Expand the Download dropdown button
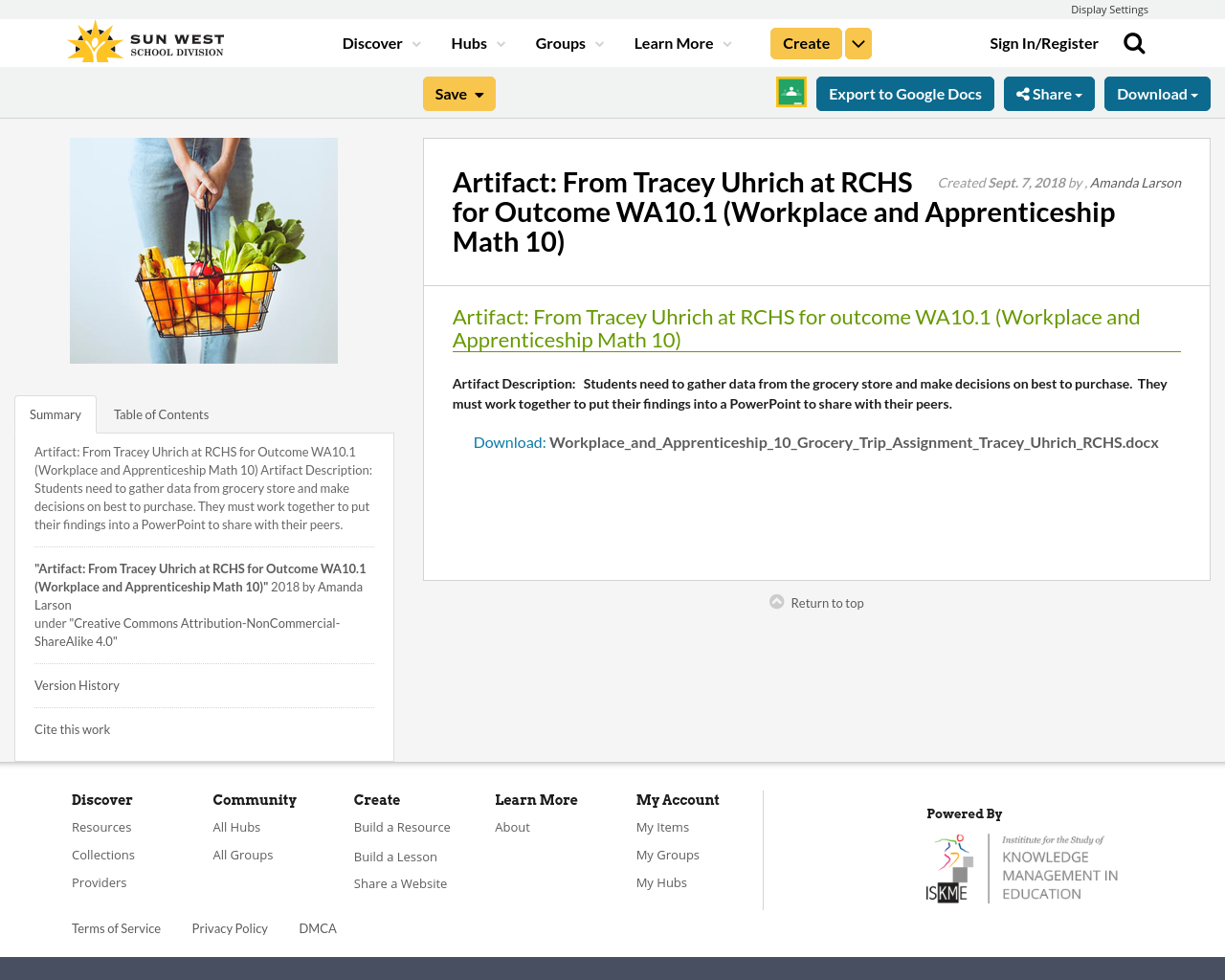This screenshot has width=1225, height=980. [x=1157, y=94]
